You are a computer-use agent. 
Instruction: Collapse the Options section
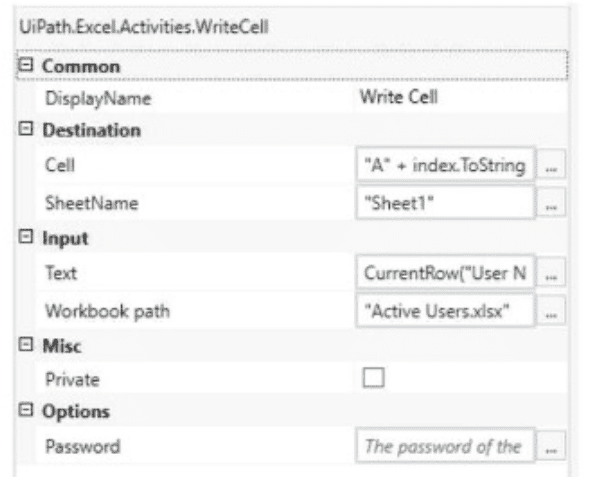coord(26,410)
